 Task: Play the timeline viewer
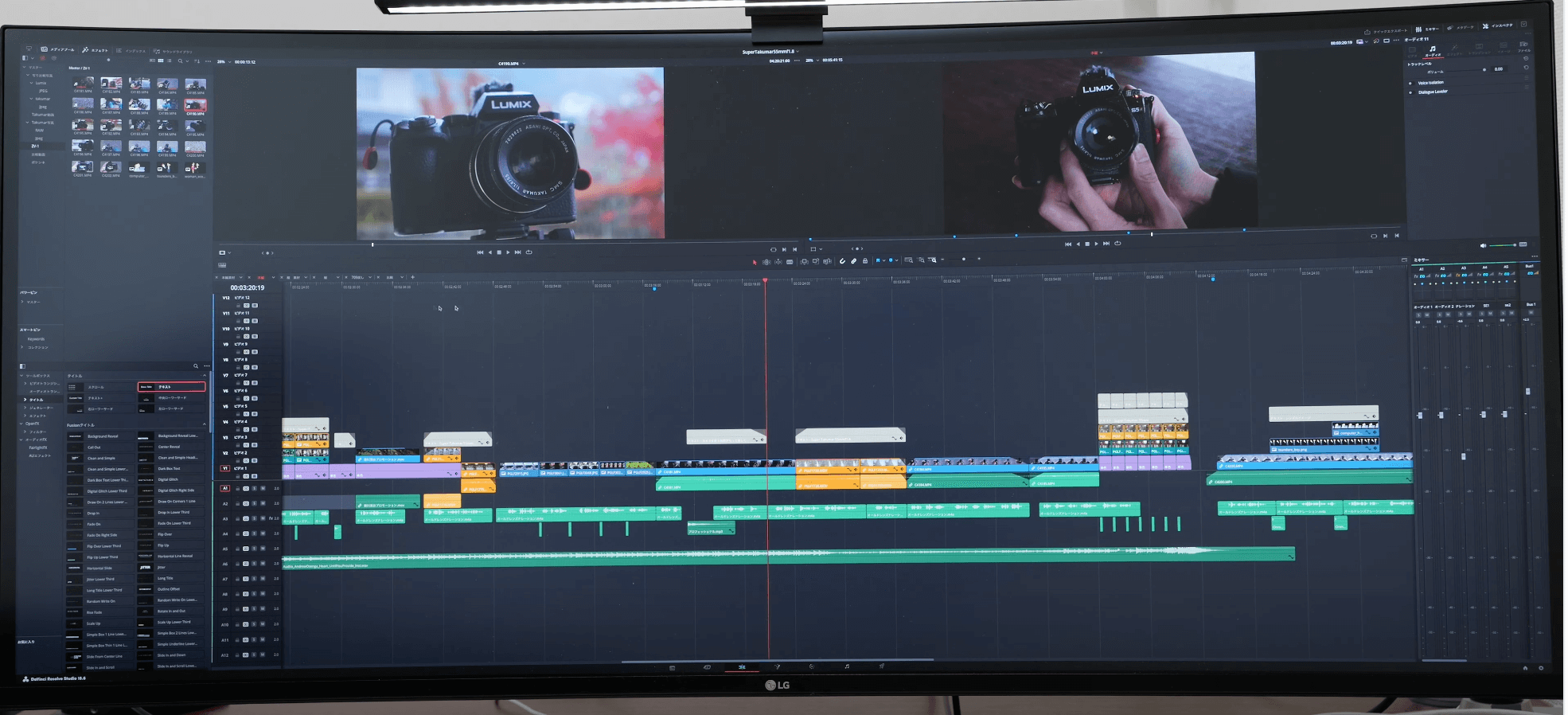click(1096, 244)
